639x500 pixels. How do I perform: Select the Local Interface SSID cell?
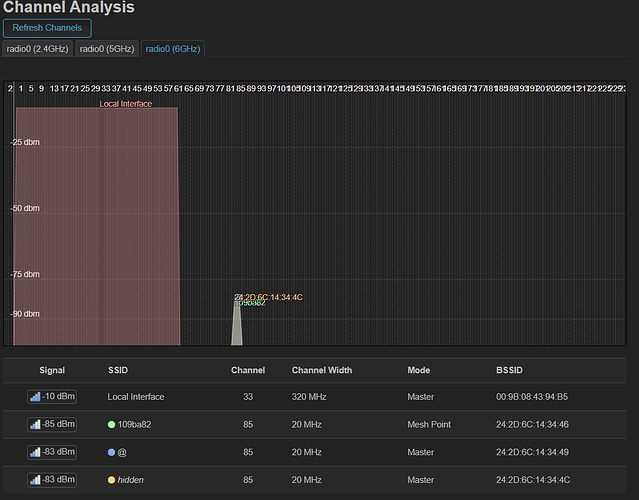tap(136, 397)
